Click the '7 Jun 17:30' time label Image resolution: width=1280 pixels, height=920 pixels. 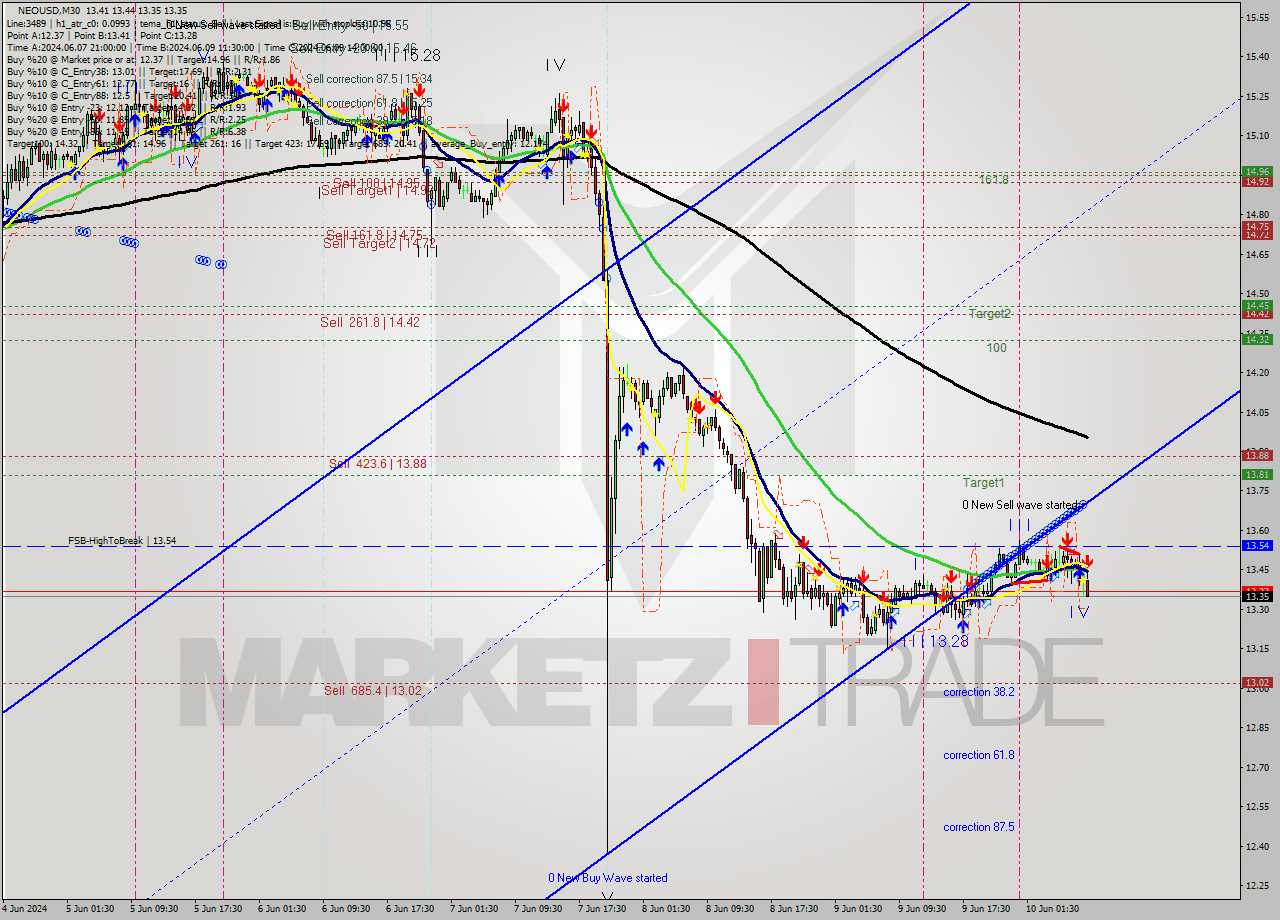point(602,909)
